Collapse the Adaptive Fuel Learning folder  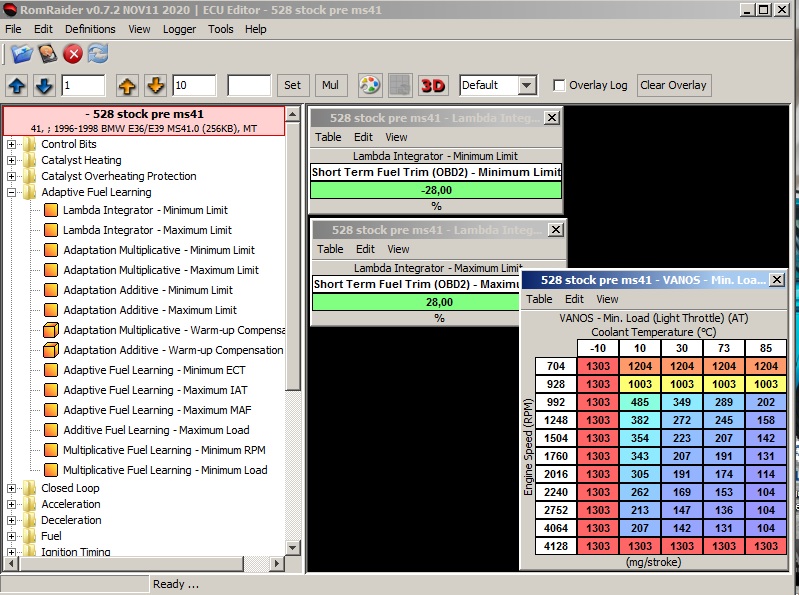coord(12,192)
